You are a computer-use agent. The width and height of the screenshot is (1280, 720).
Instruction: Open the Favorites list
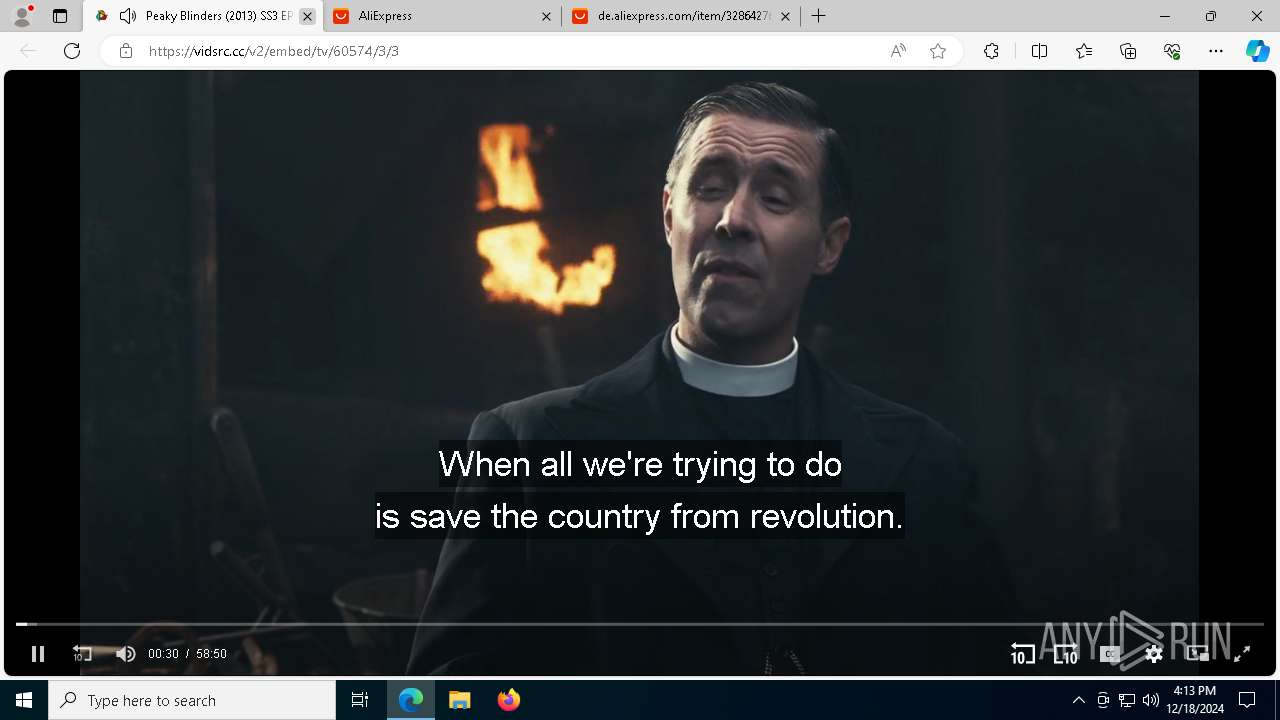(1084, 51)
